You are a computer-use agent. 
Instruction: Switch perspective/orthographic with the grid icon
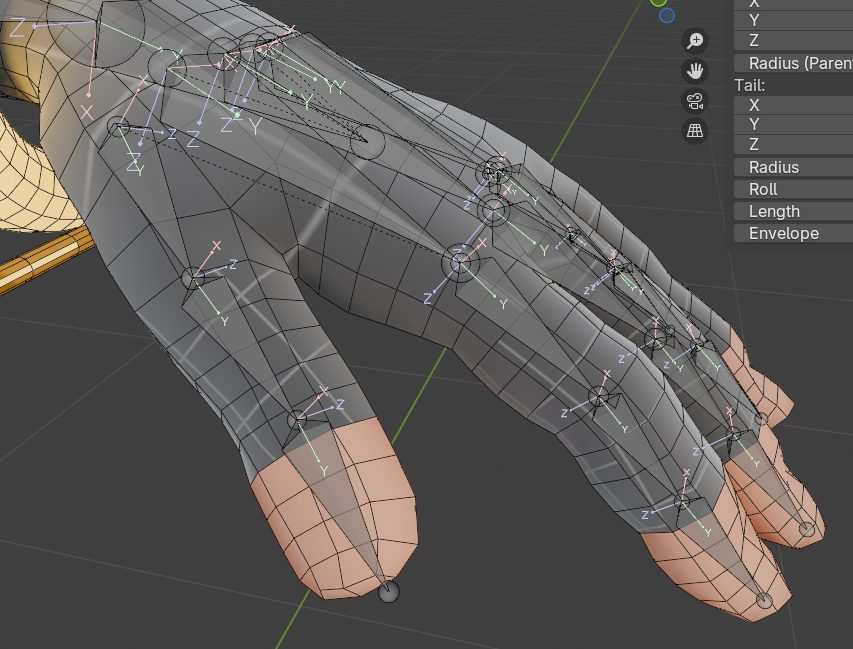[695, 131]
